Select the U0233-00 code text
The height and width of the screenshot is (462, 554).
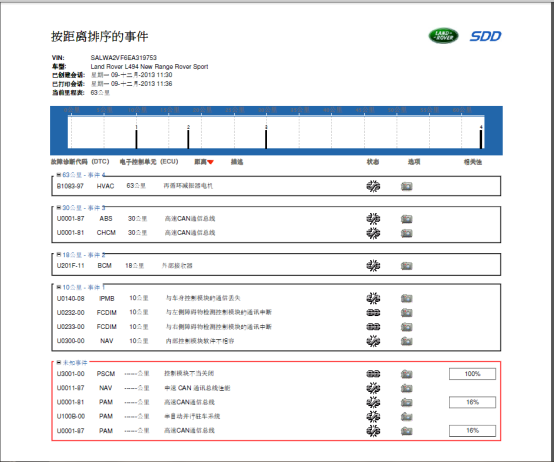tap(71, 327)
